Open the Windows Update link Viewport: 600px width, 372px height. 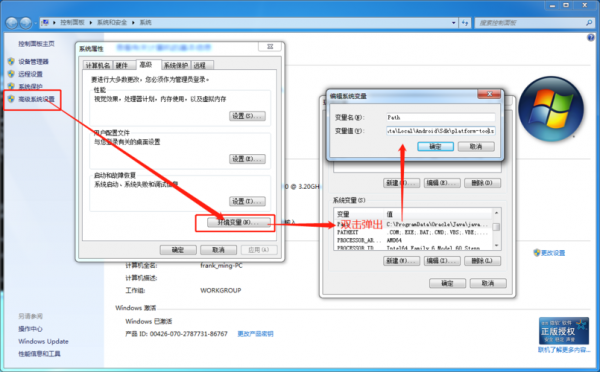[43, 341]
